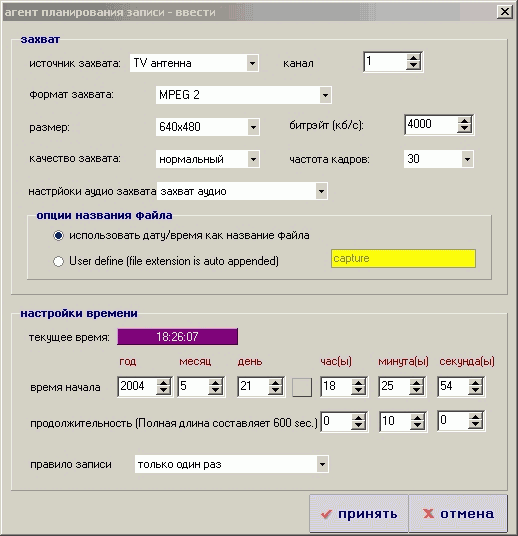Decrease the duration minutes value
The height and width of the screenshot is (536, 518).
[x=417, y=426]
